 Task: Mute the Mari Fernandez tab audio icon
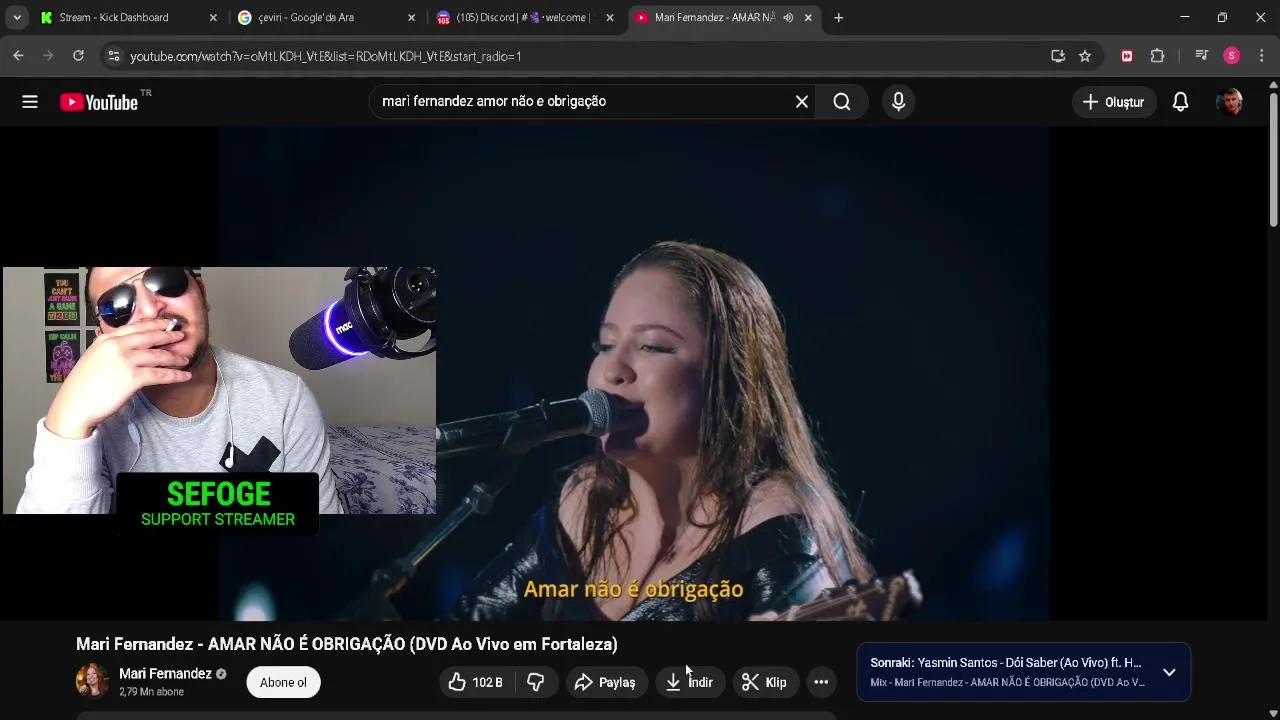click(788, 17)
